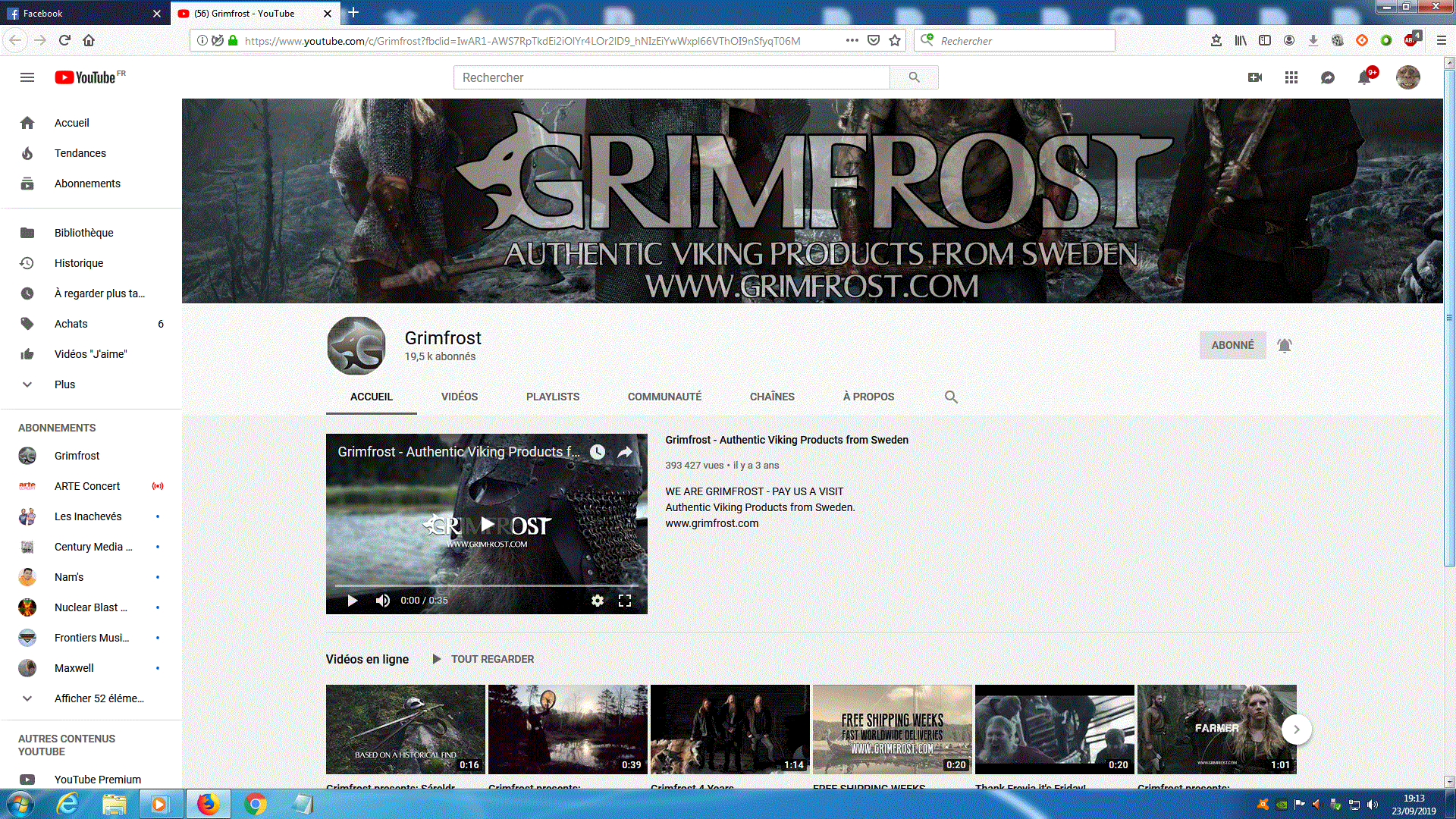Toggle the subscription notification bell for Grimfrost
Viewport: 1456px width, 819px height.
1284,346
